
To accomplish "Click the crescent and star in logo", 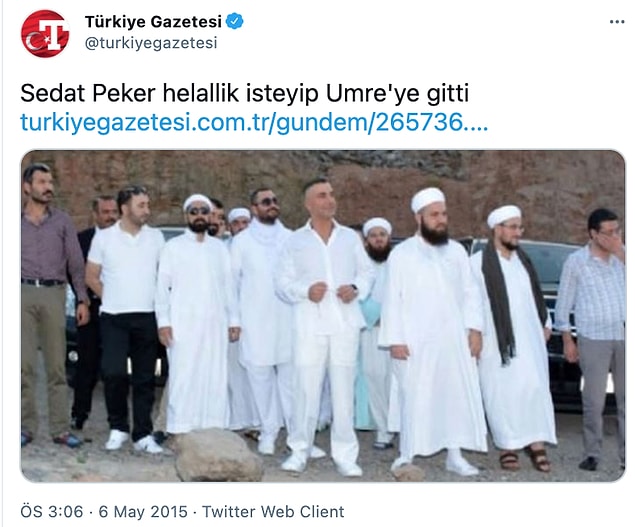I will tap(38, 41).
